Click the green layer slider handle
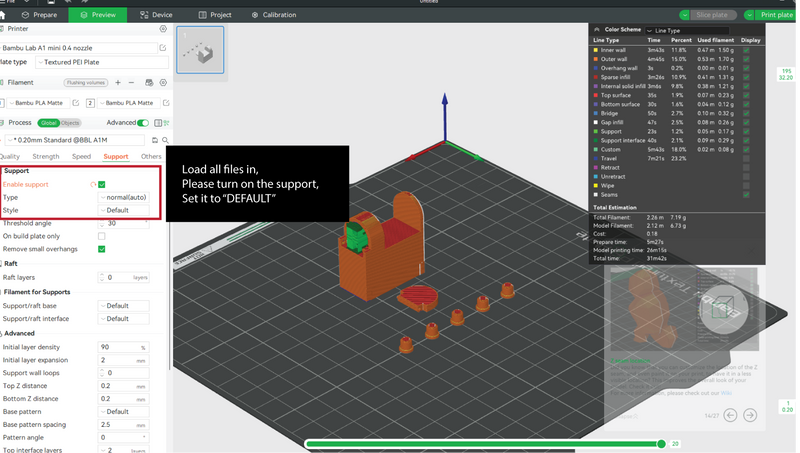The height and width of the screenshot is (453, 800). click(661, 444)
